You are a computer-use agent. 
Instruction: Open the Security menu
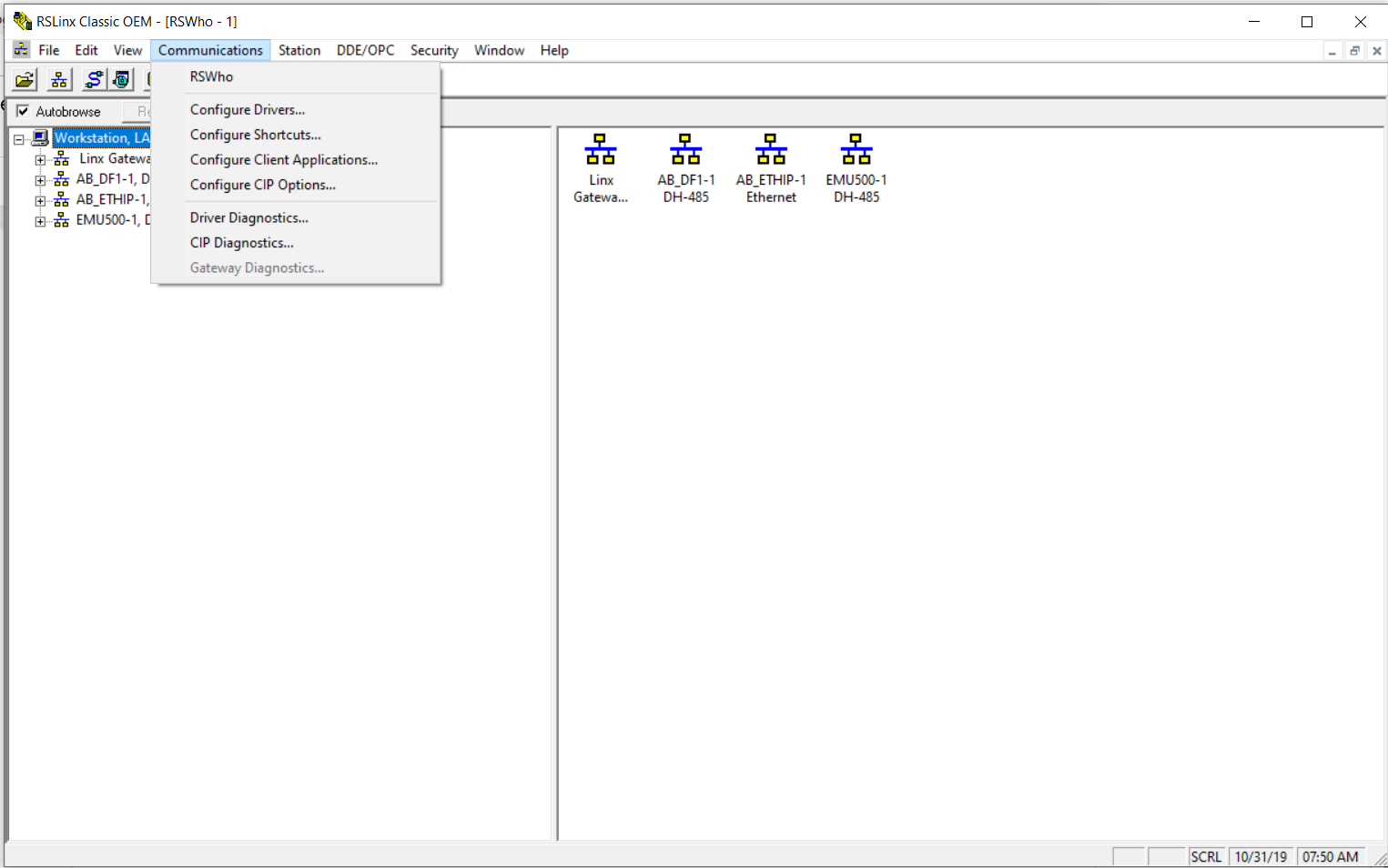(x=434, y=50)
